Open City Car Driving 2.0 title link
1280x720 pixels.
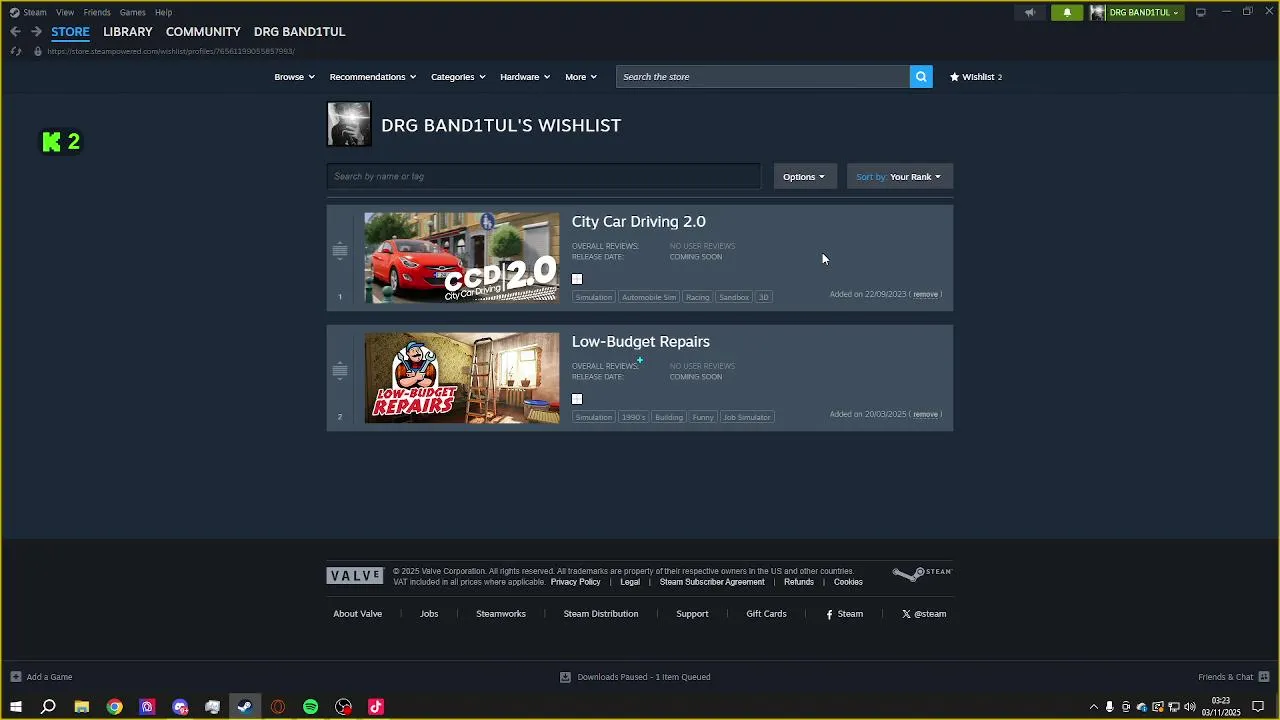coord(639,222)
